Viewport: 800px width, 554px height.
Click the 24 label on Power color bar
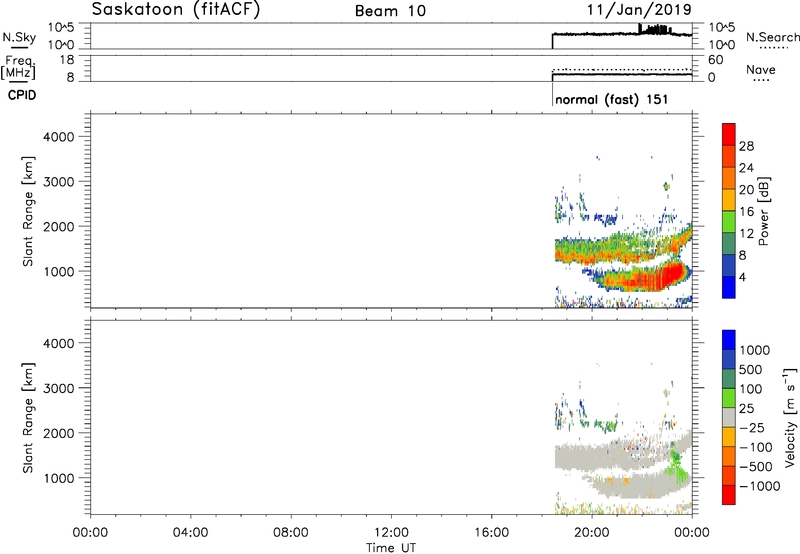click(x=746, y=168)
